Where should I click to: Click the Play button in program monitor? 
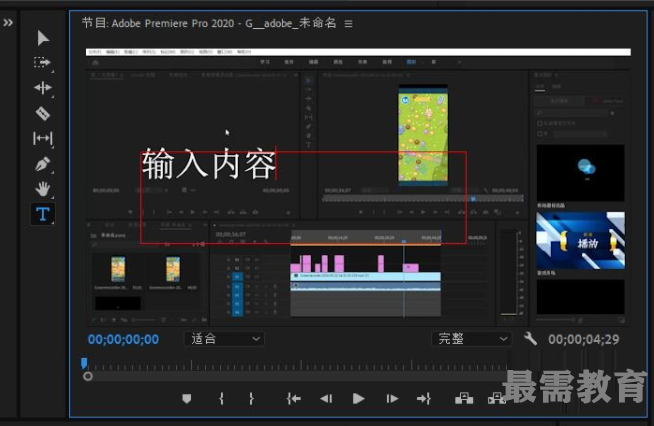(x=358, y=398)
